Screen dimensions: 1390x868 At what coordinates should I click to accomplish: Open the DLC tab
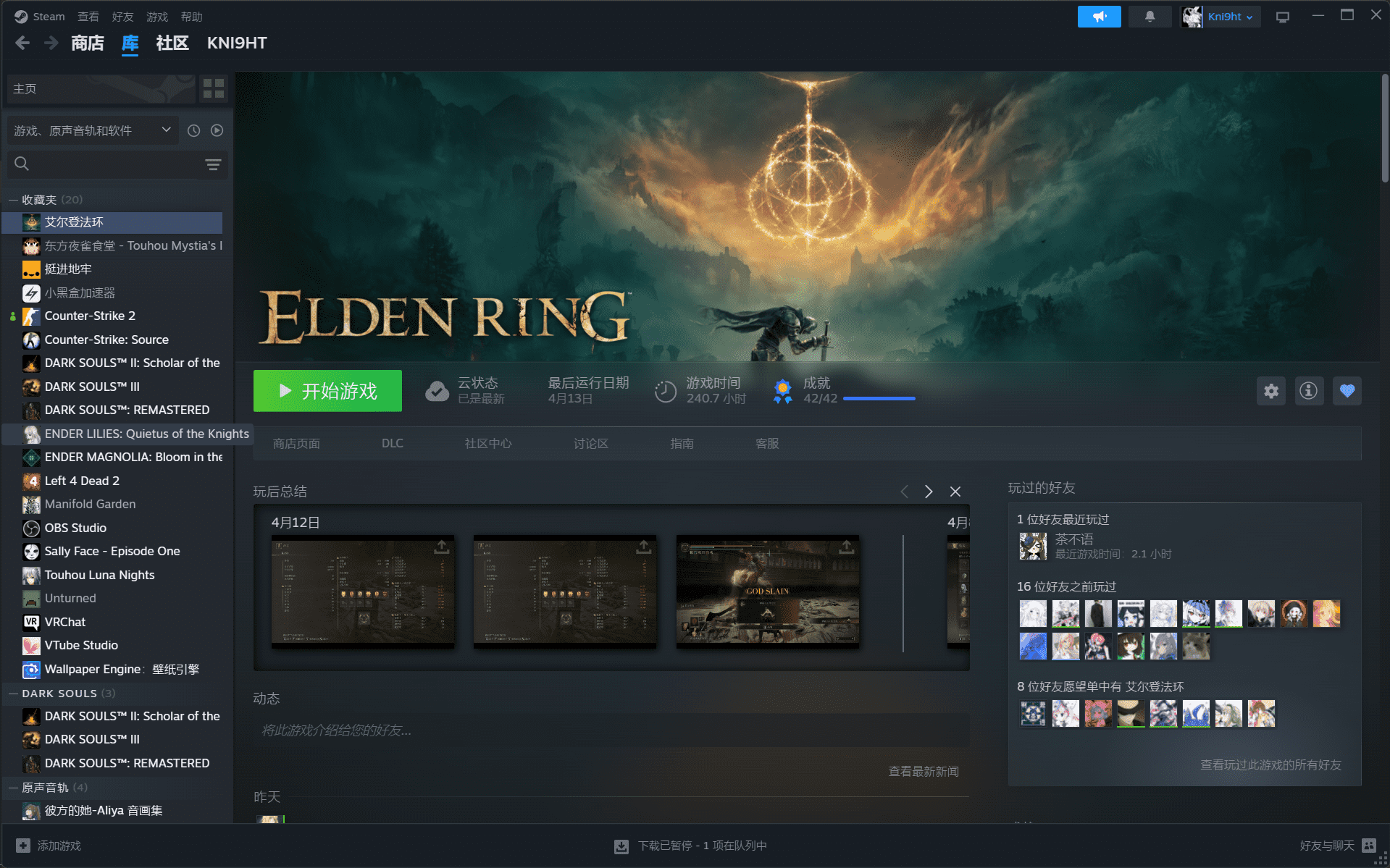[392, 443]
